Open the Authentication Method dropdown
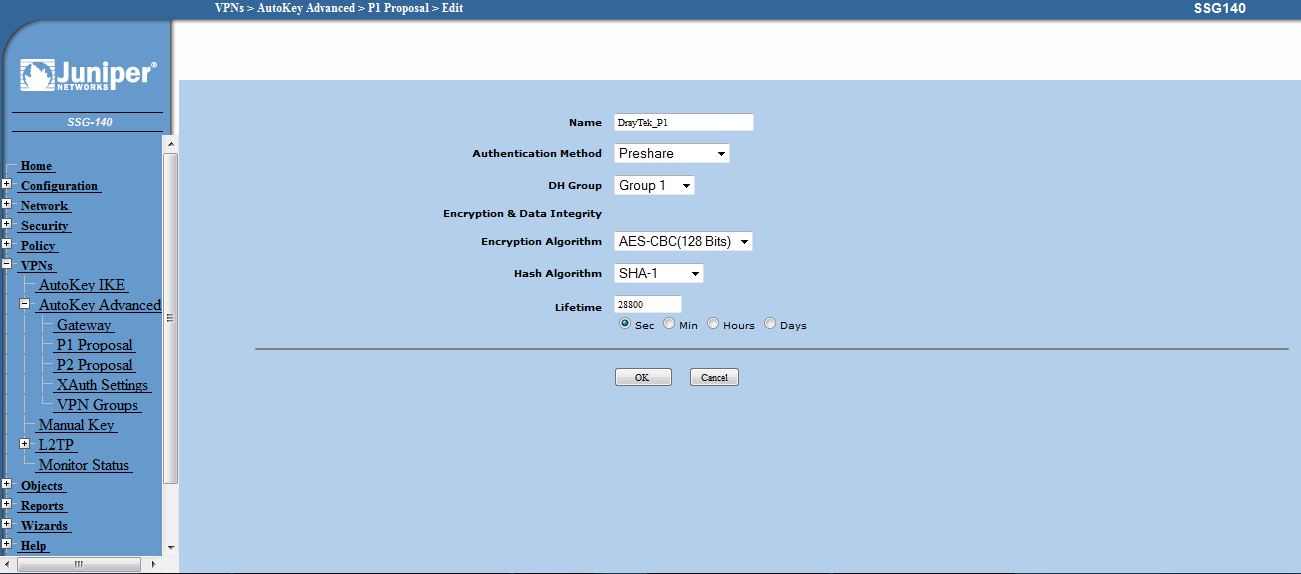The image size is (1301, 574). pos(671,154)
